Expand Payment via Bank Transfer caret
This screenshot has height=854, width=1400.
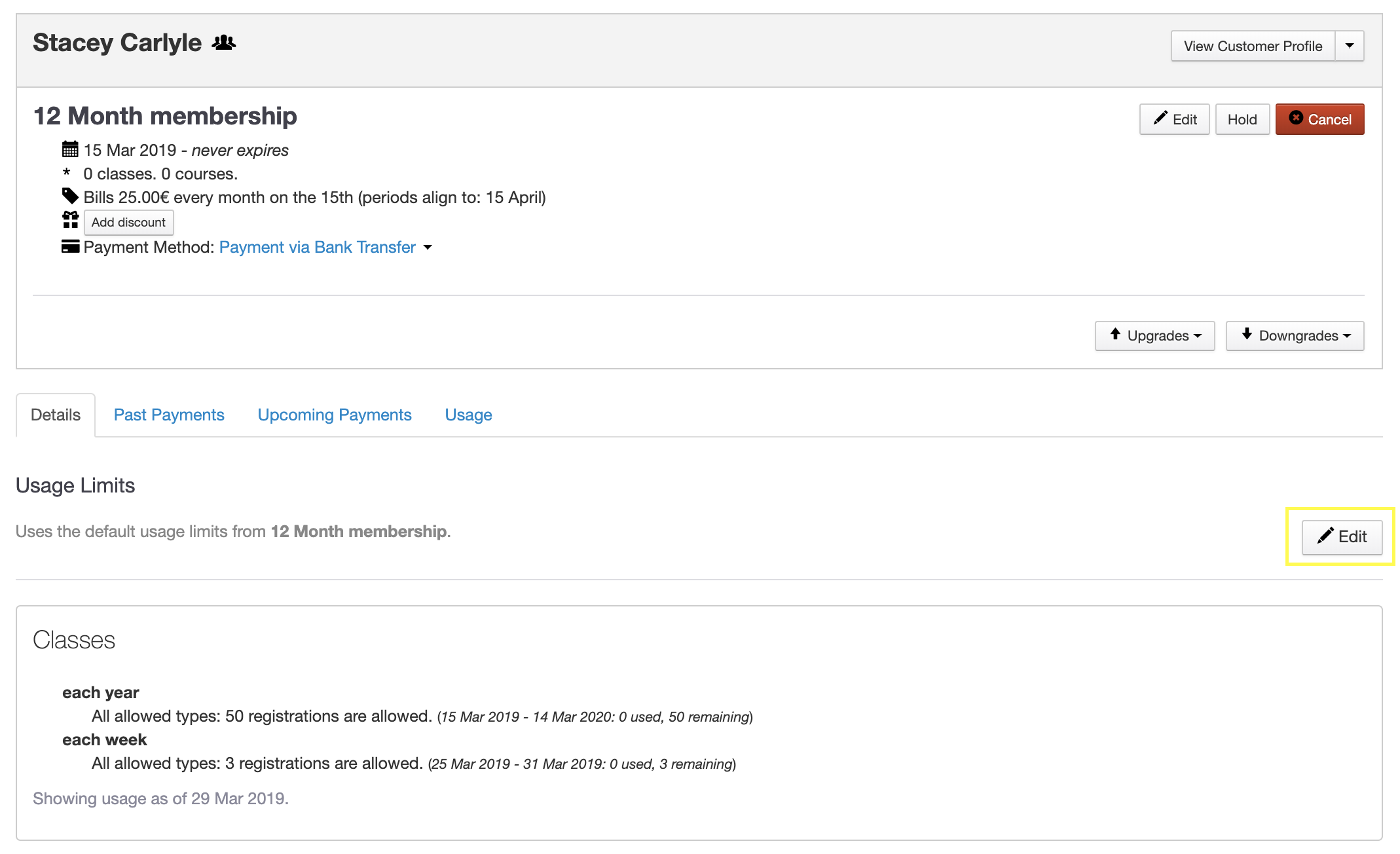428,248
